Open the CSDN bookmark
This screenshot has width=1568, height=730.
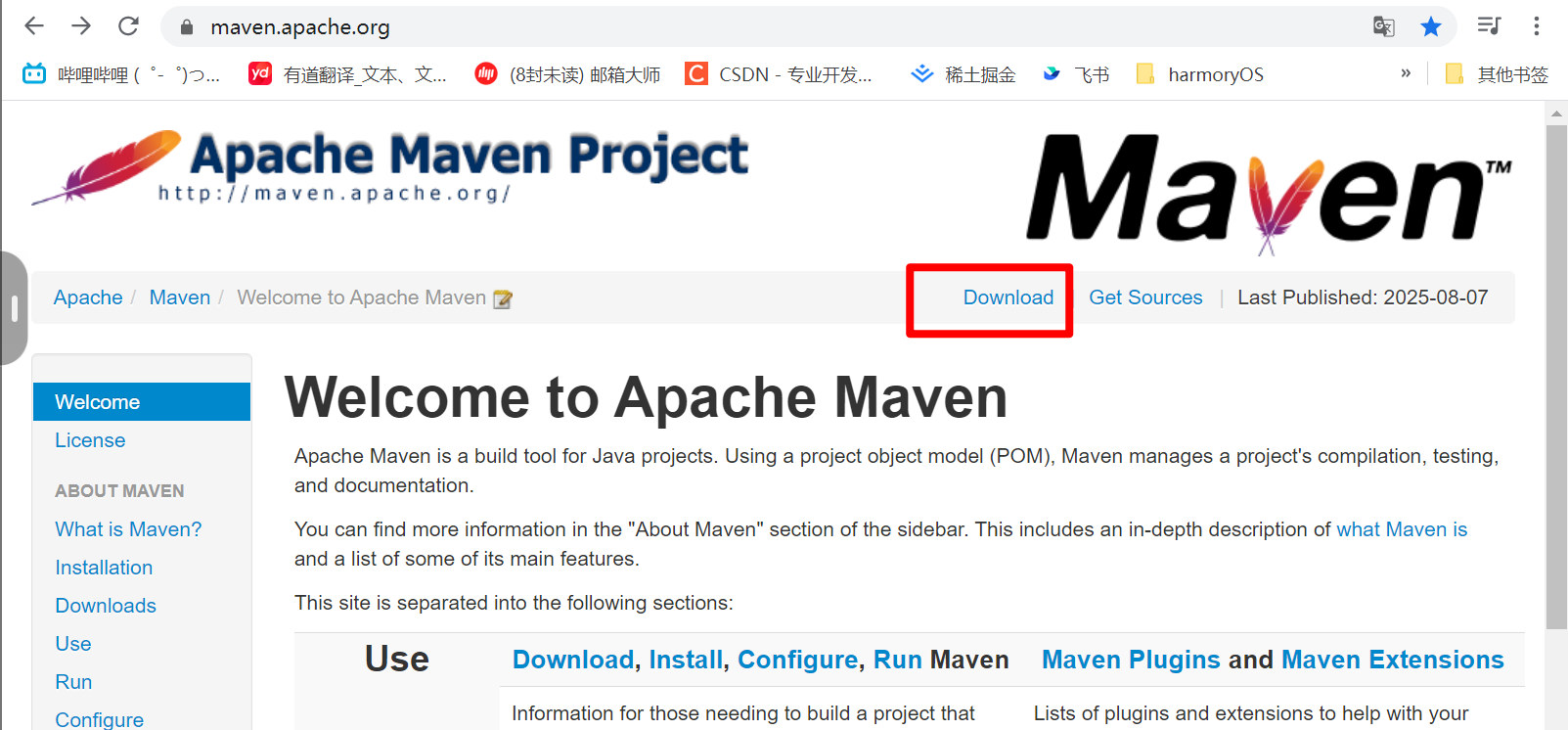(x=779, y=74)
